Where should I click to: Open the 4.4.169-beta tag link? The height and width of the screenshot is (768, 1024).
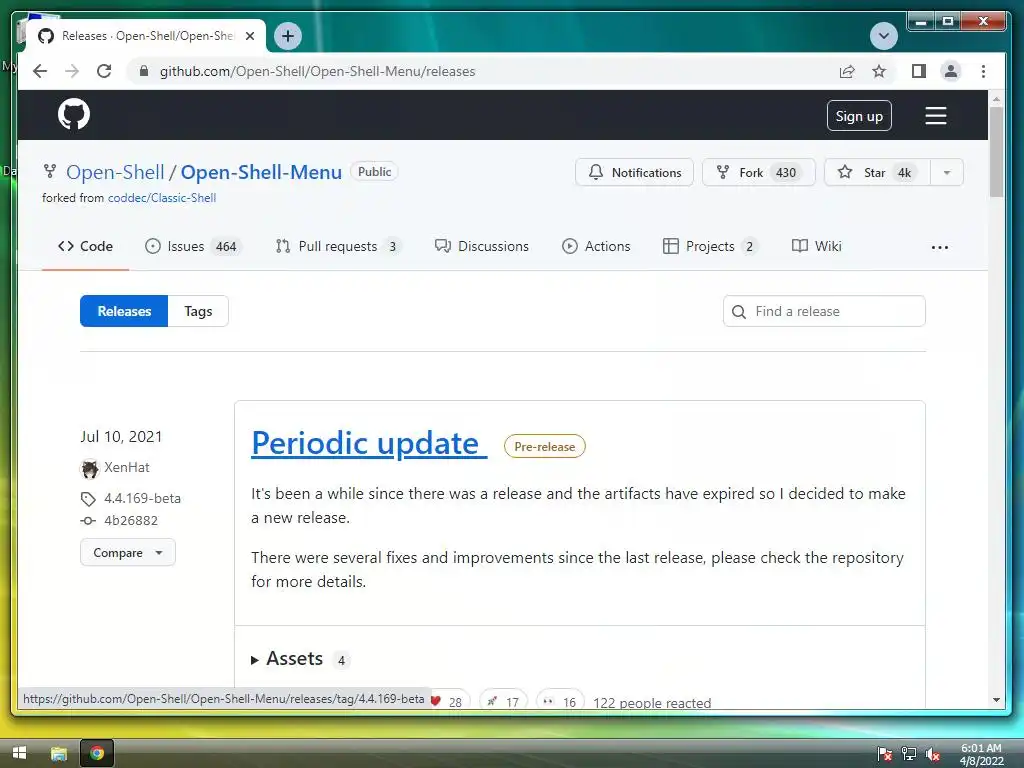(x=142, y=498)
